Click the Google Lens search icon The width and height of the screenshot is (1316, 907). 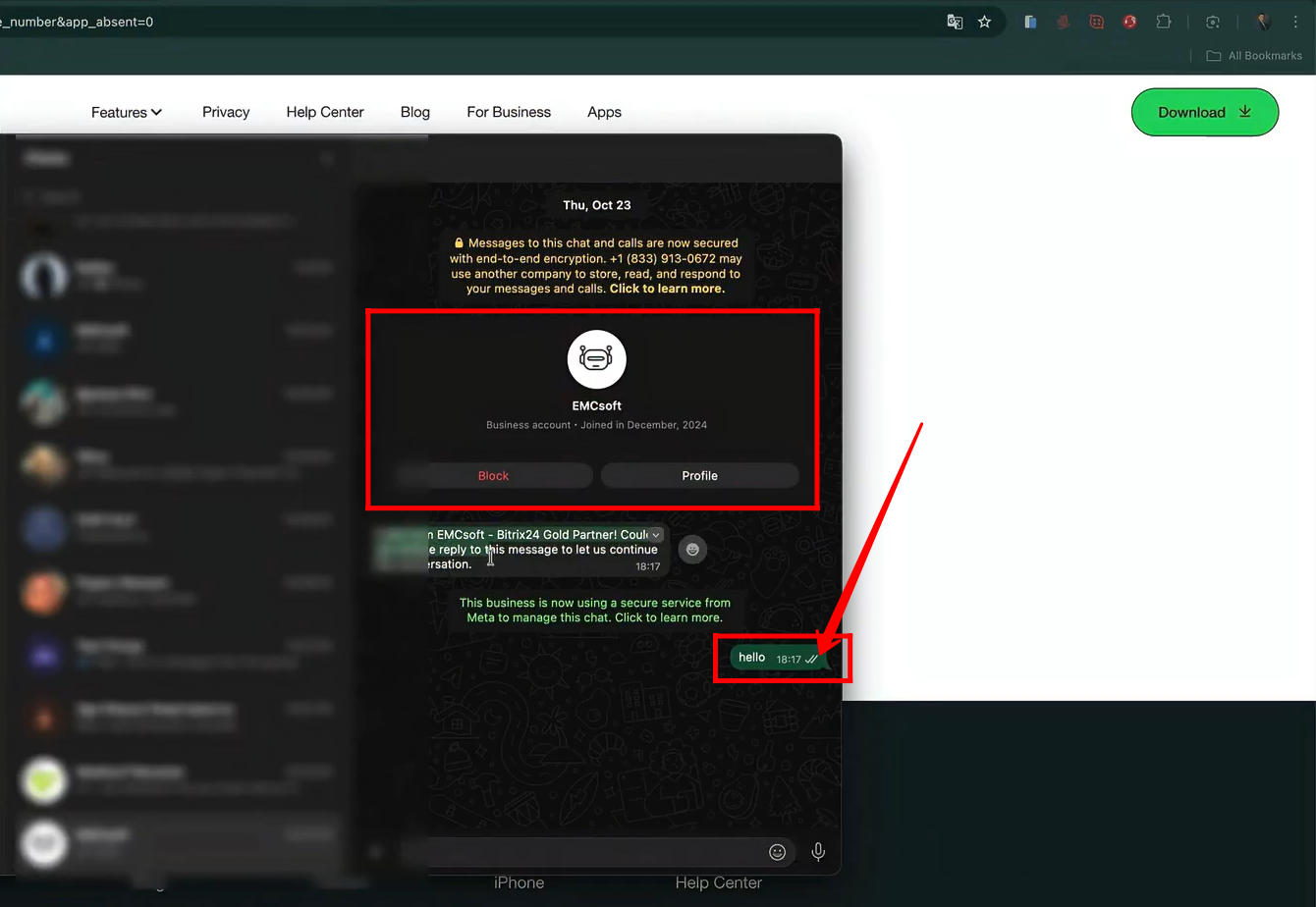1213,22
